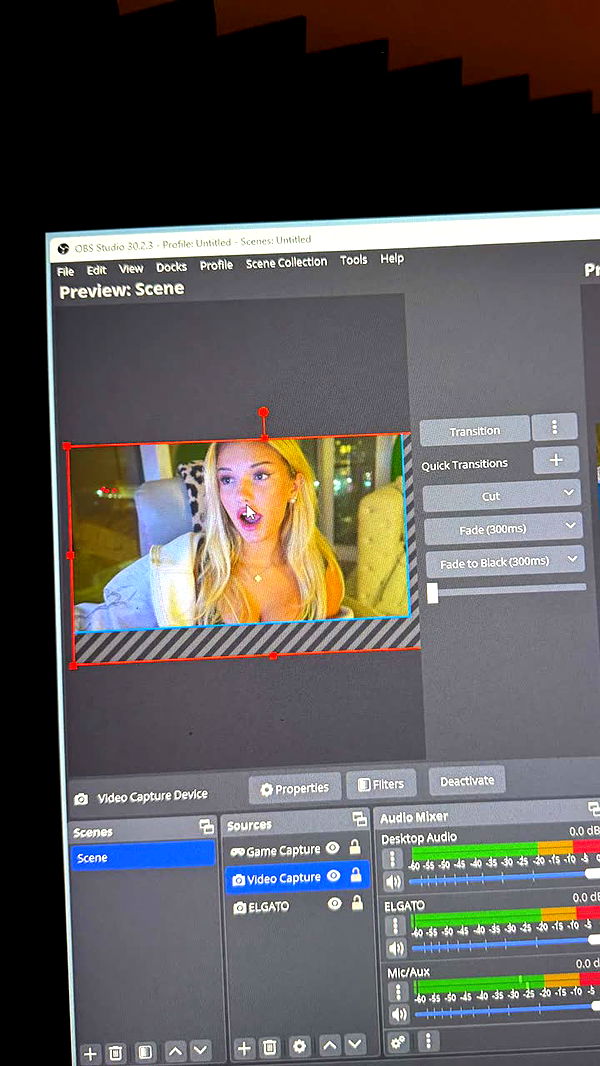Viewport: 600px width, 1066px height.
Task: Open the Fade (300ms) dropdown arrow
Action: coord(570,525)
